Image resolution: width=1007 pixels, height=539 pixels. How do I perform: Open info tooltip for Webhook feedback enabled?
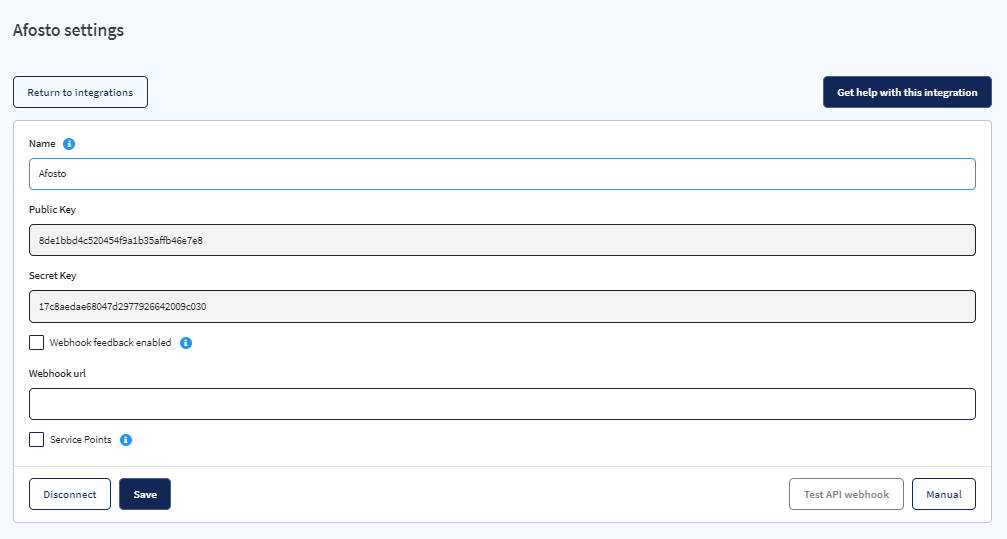point(186,343)
